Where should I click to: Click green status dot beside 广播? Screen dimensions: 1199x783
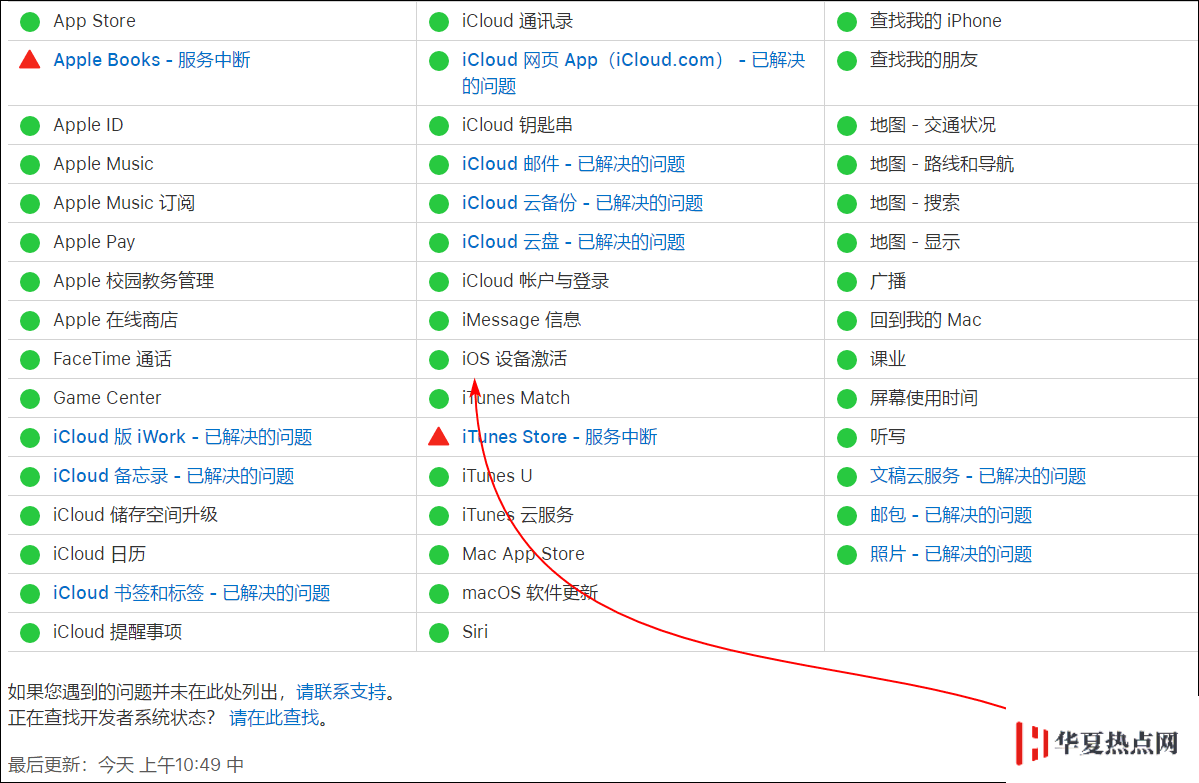click(847, 281)
